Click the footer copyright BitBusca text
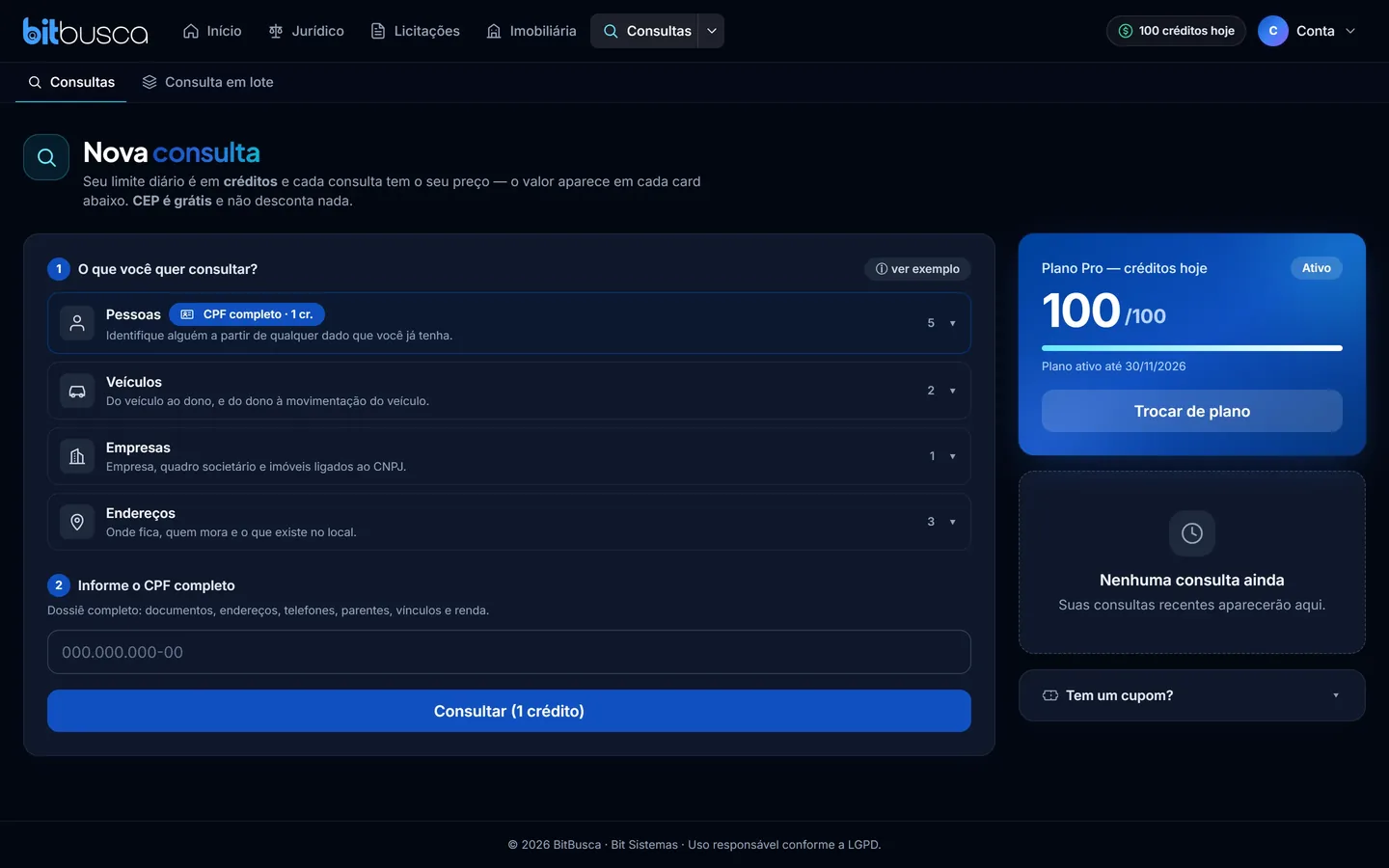The width and height of the screenshot is (1389, 868). tap(694, 845)
